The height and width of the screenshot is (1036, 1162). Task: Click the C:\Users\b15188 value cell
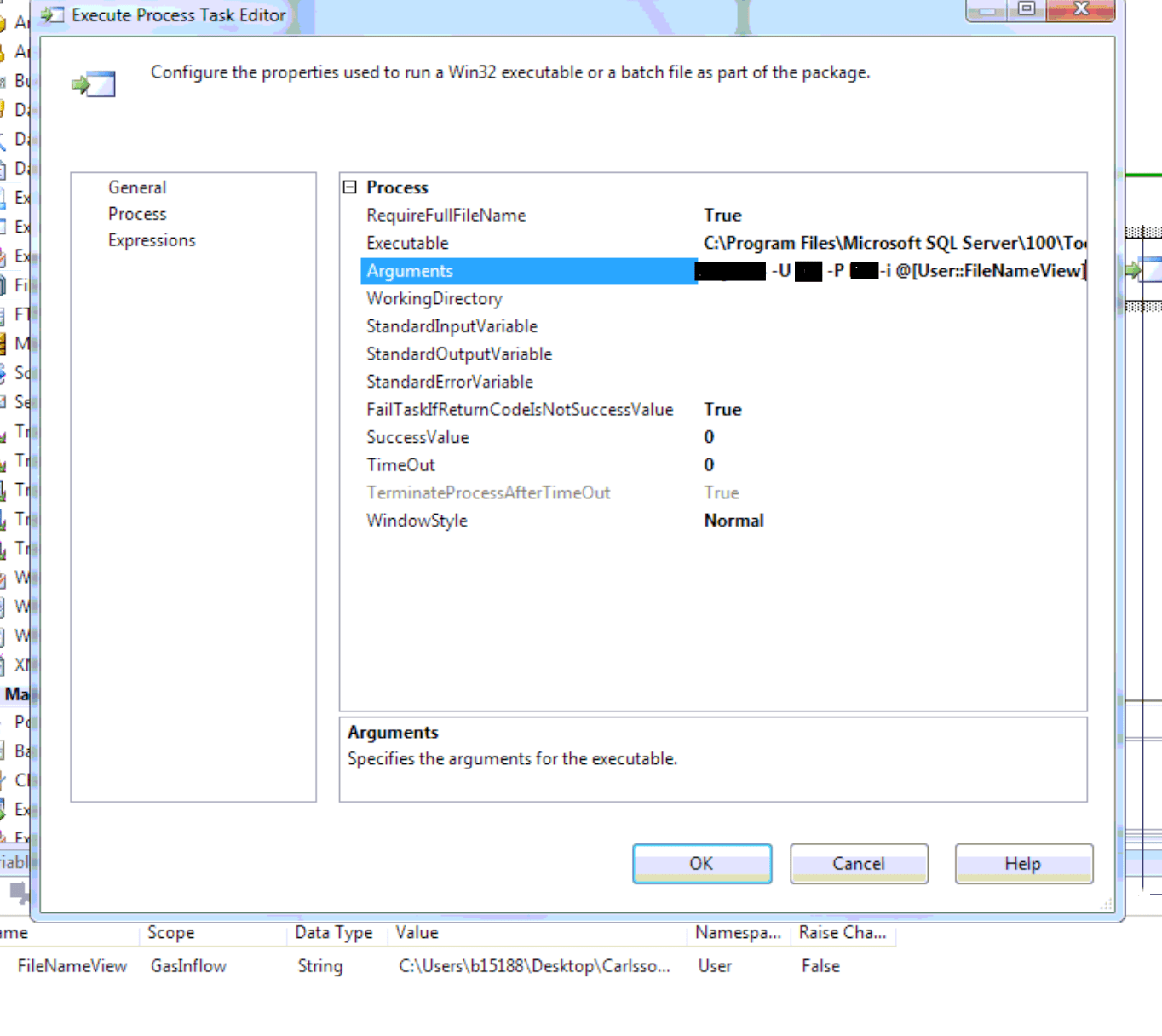(x=534, y=966)
